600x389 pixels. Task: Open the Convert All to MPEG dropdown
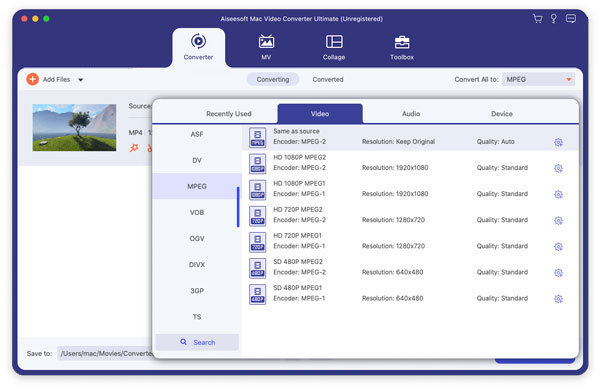538,79
